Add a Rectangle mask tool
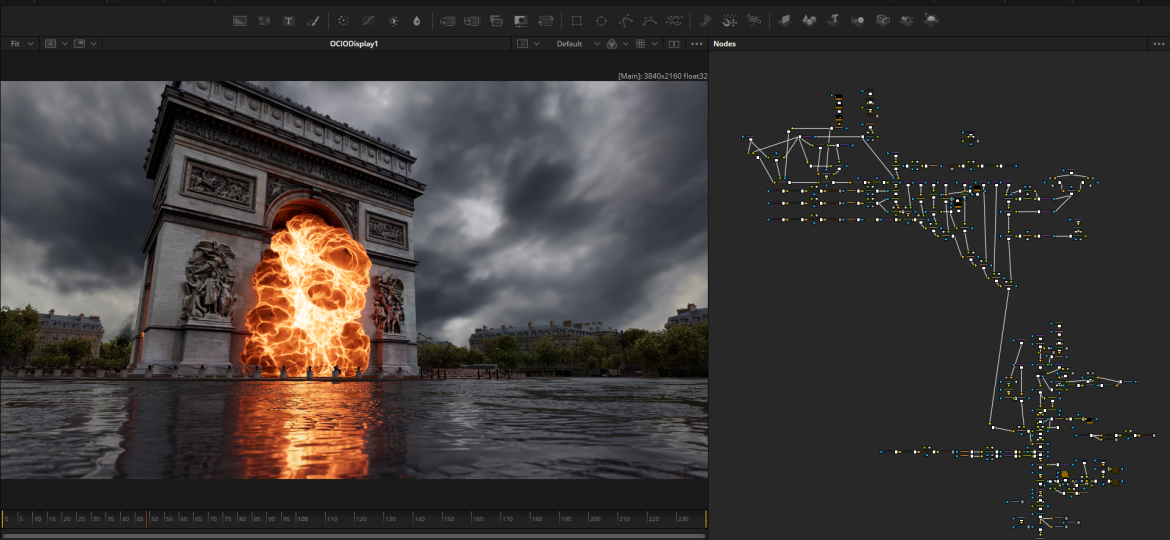Image resolution: width=1170 pixels, height=540 pixels. 576,20
